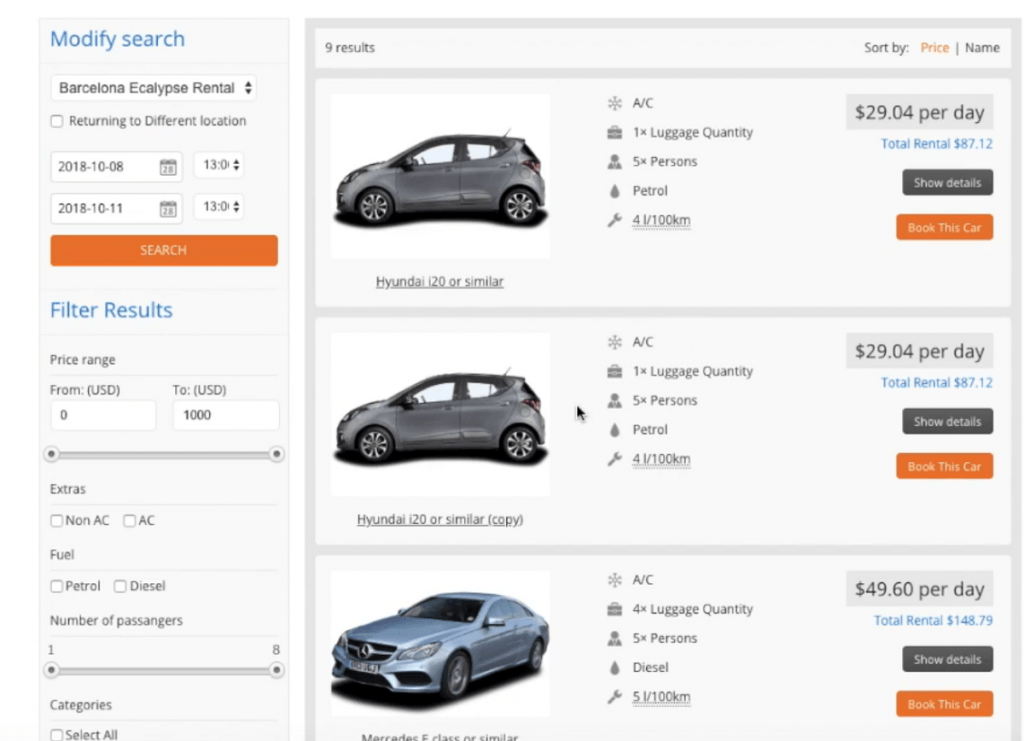Screen dimensions: 1024x741
Task: Check the Petrol fuel filter
Action: (x=56, y=586)
